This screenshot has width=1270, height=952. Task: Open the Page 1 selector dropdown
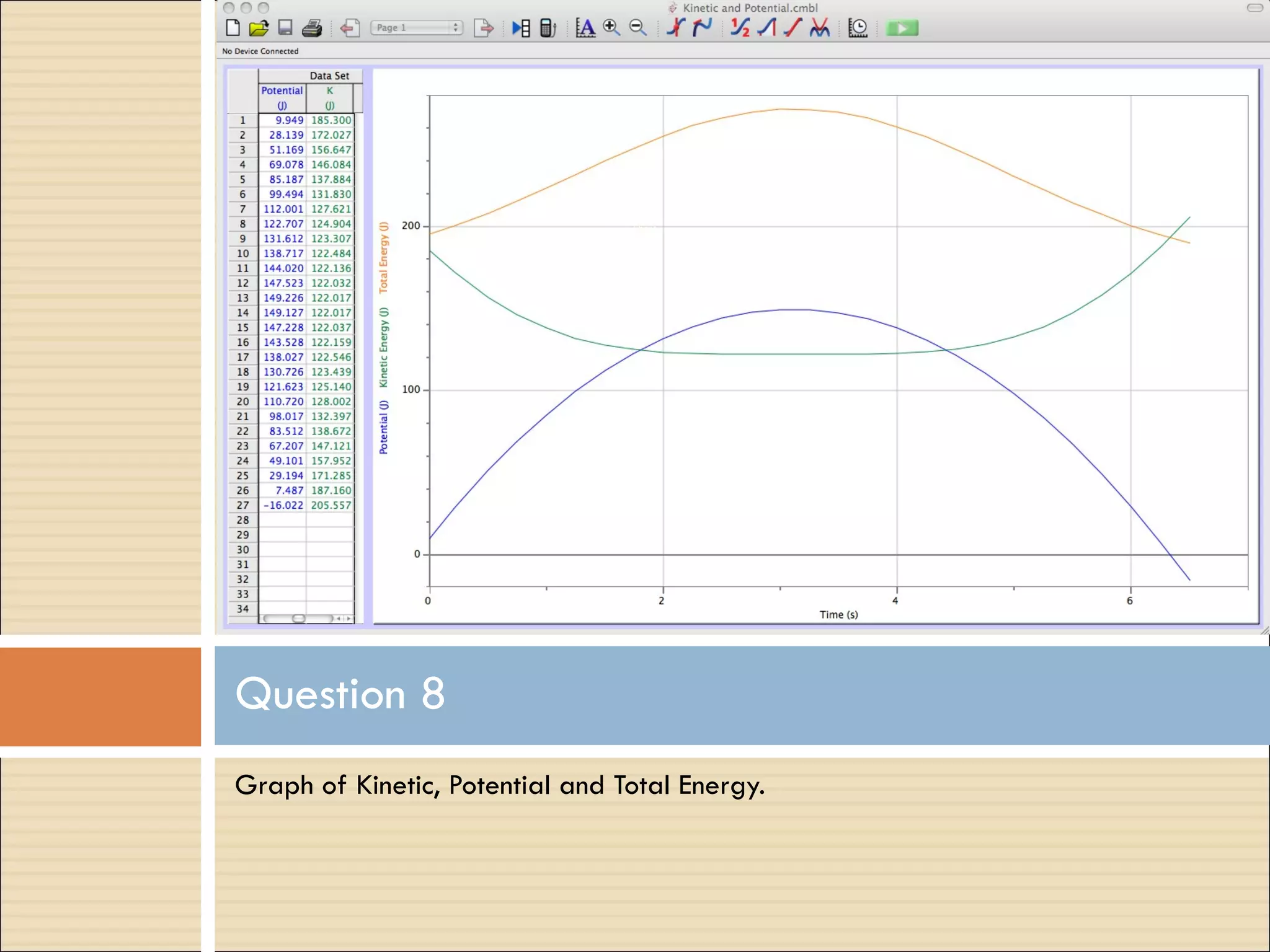tap(417, 28)
